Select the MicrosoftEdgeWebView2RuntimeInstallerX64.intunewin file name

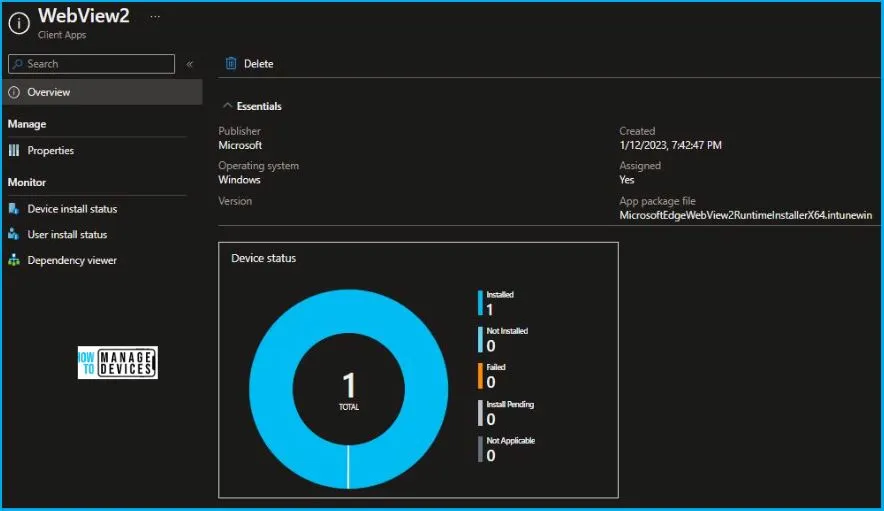coord(745,215)
